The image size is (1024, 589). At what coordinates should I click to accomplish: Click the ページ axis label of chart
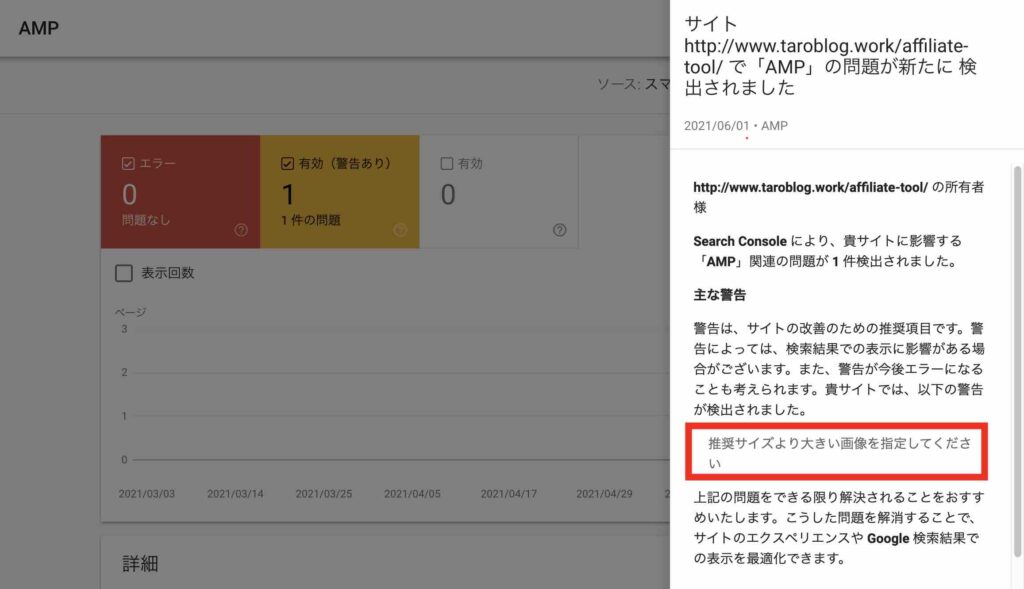[x=131, y=312]
